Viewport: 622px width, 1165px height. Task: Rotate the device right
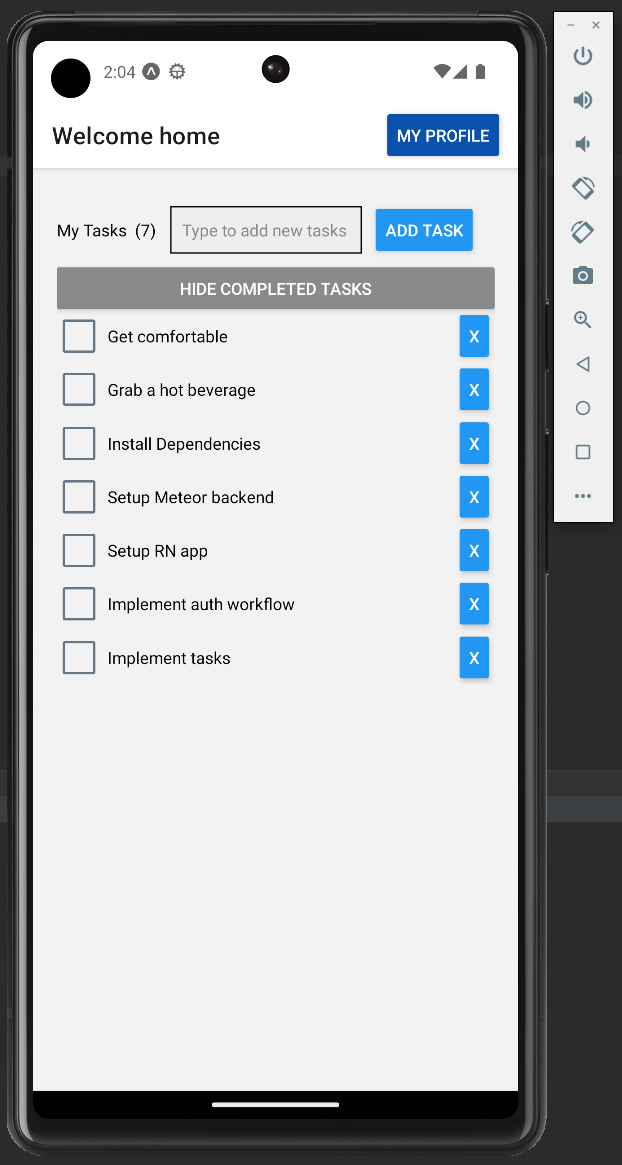[583, 232]
